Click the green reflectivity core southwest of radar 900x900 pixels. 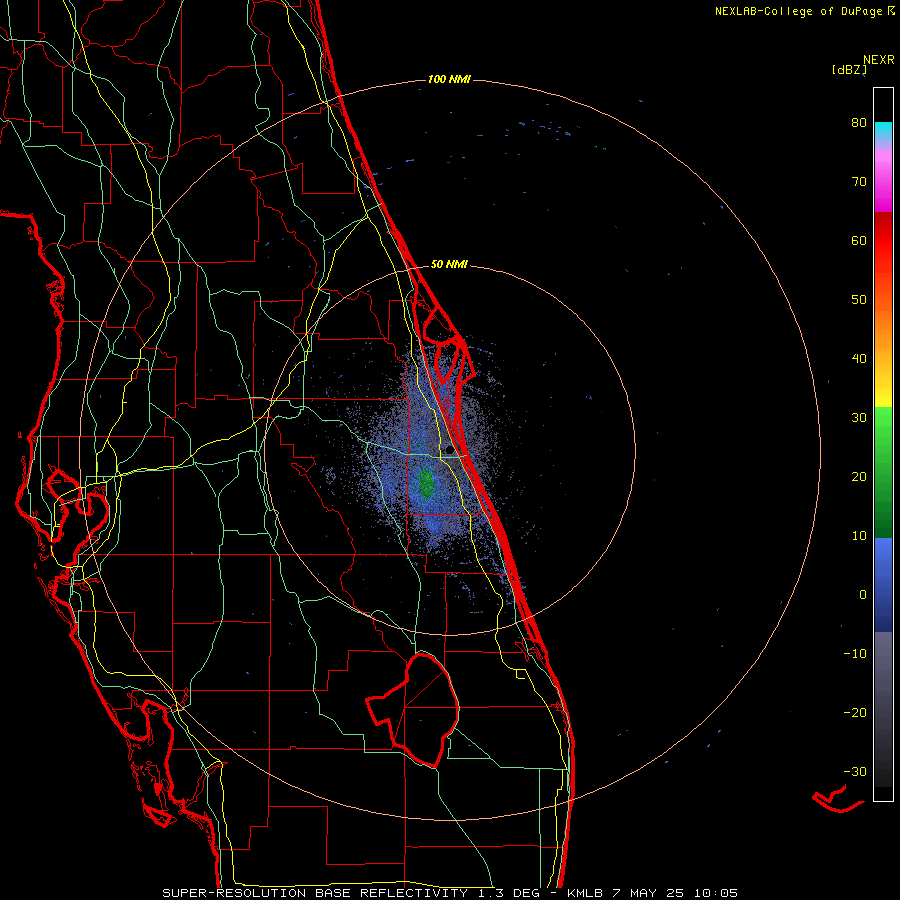(426, 482)
